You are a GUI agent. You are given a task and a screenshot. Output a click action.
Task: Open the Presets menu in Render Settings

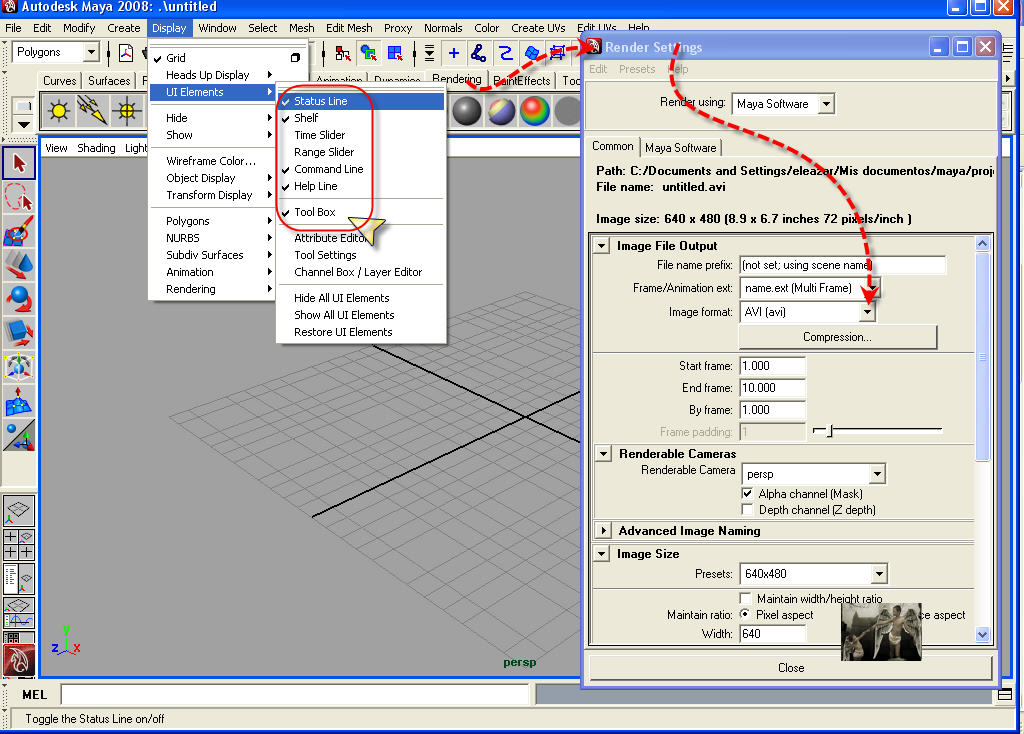point(637,69)
